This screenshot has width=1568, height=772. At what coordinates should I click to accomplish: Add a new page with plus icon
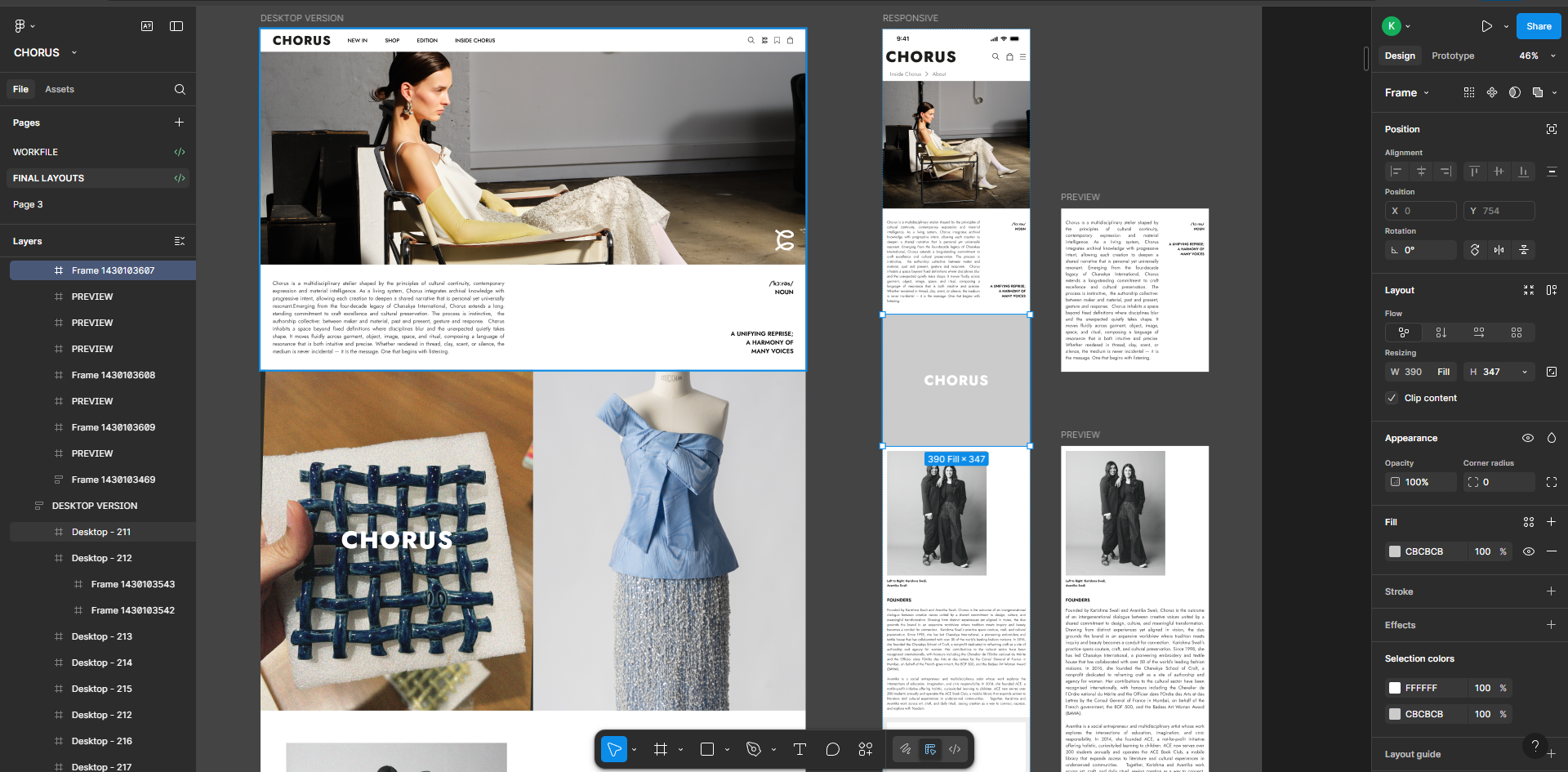(179, 123)
